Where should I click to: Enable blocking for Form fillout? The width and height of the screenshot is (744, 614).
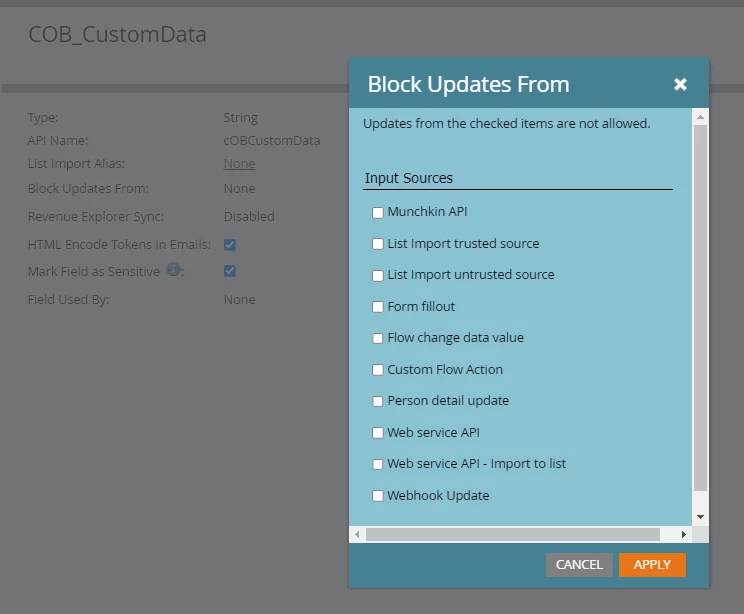pos(378,307)
